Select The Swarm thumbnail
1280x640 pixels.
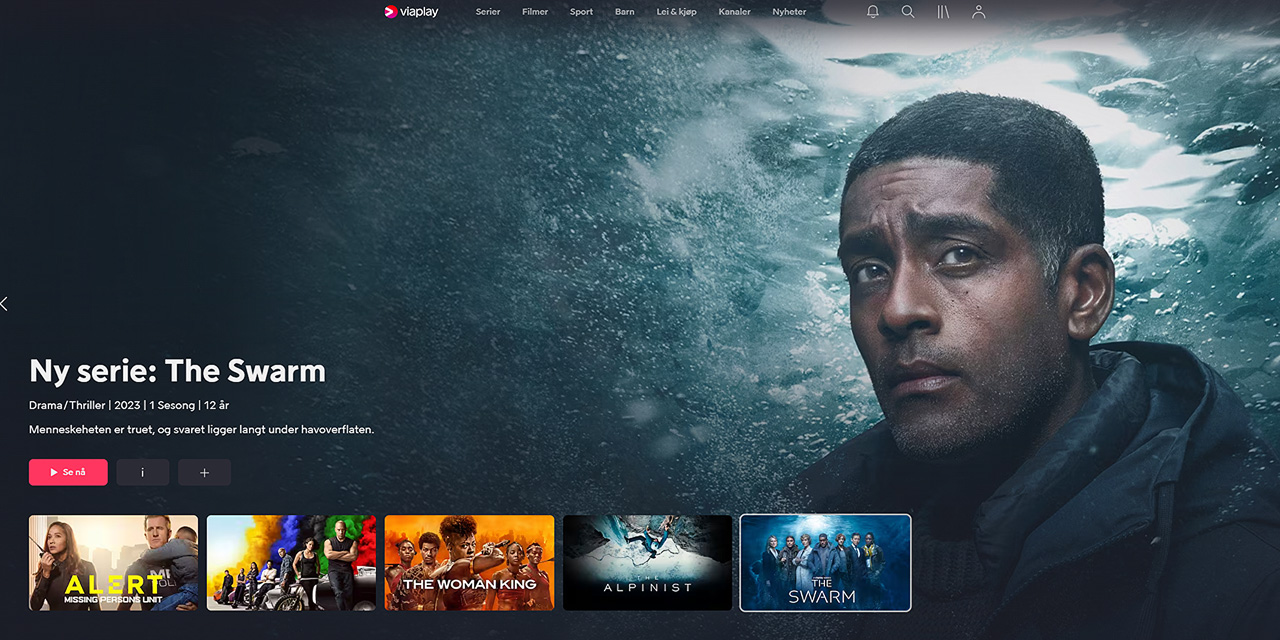[826, 563]
